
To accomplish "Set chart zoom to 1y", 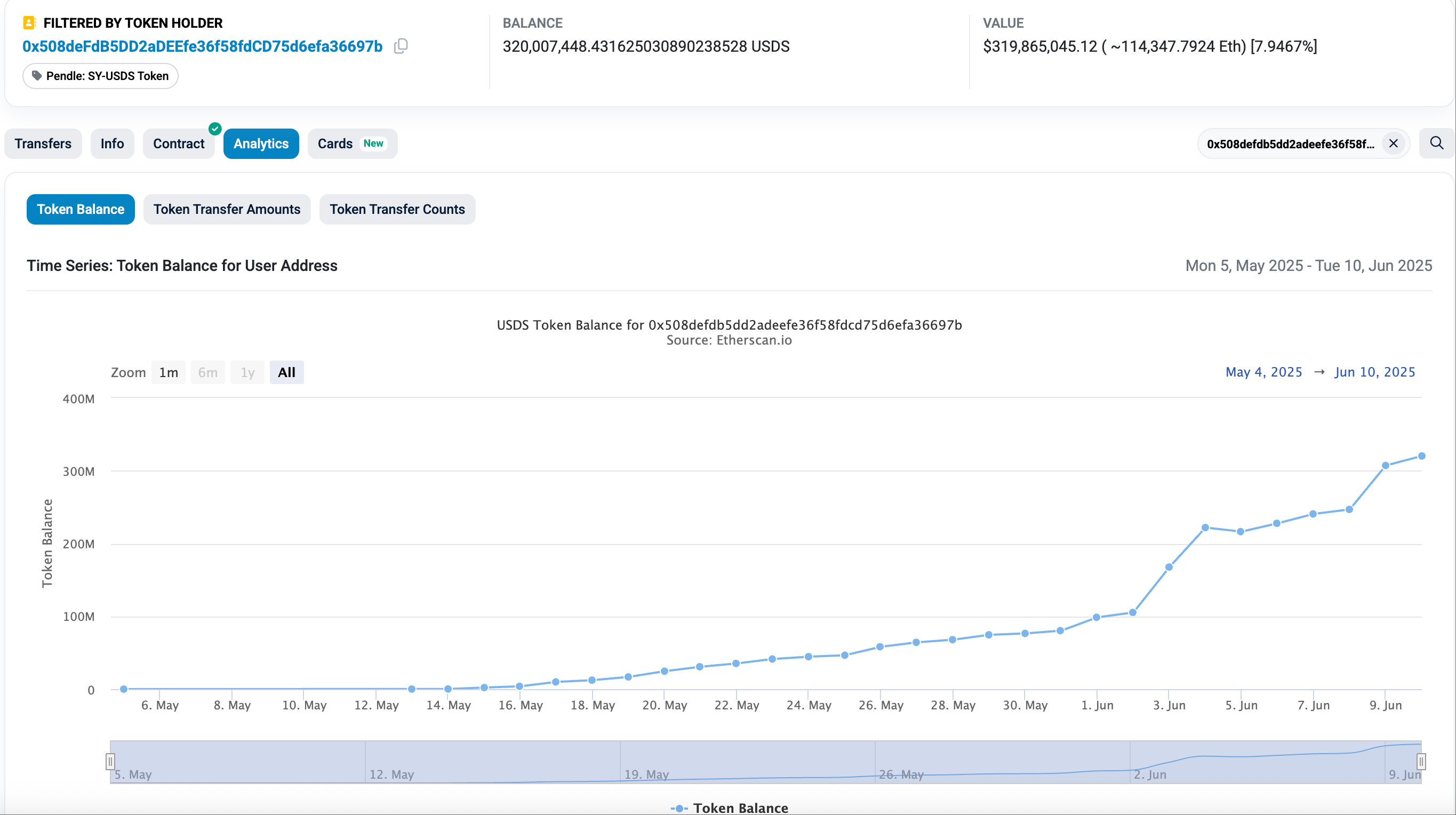I will (x=247, y=372).
